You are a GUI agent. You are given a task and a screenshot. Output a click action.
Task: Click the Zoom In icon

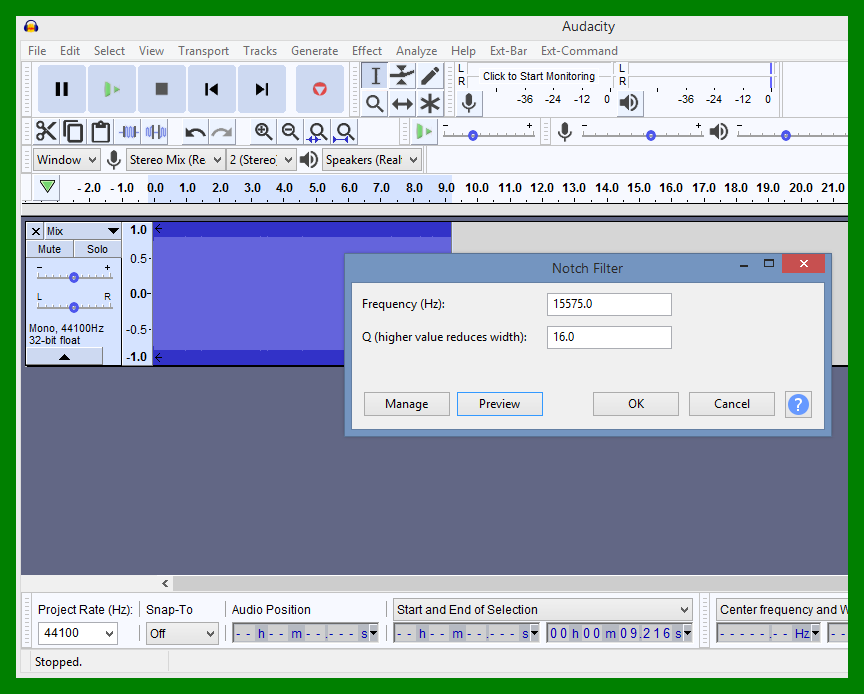[x=263, y=132]
